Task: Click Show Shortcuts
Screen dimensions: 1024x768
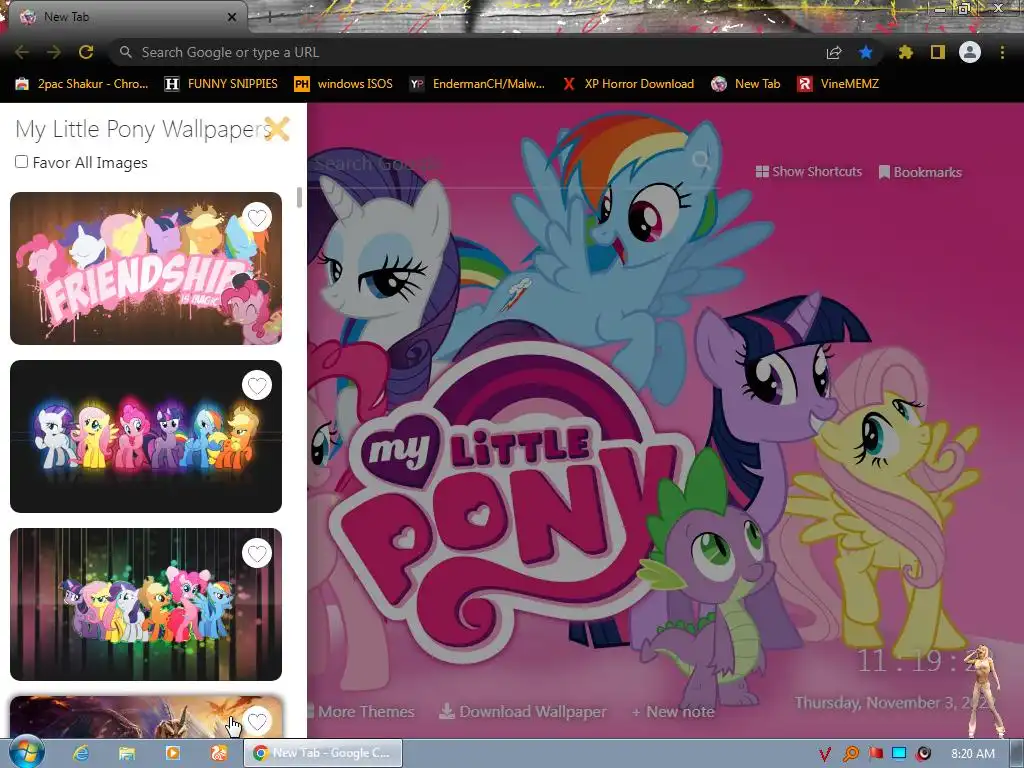Action: [808, 172]
